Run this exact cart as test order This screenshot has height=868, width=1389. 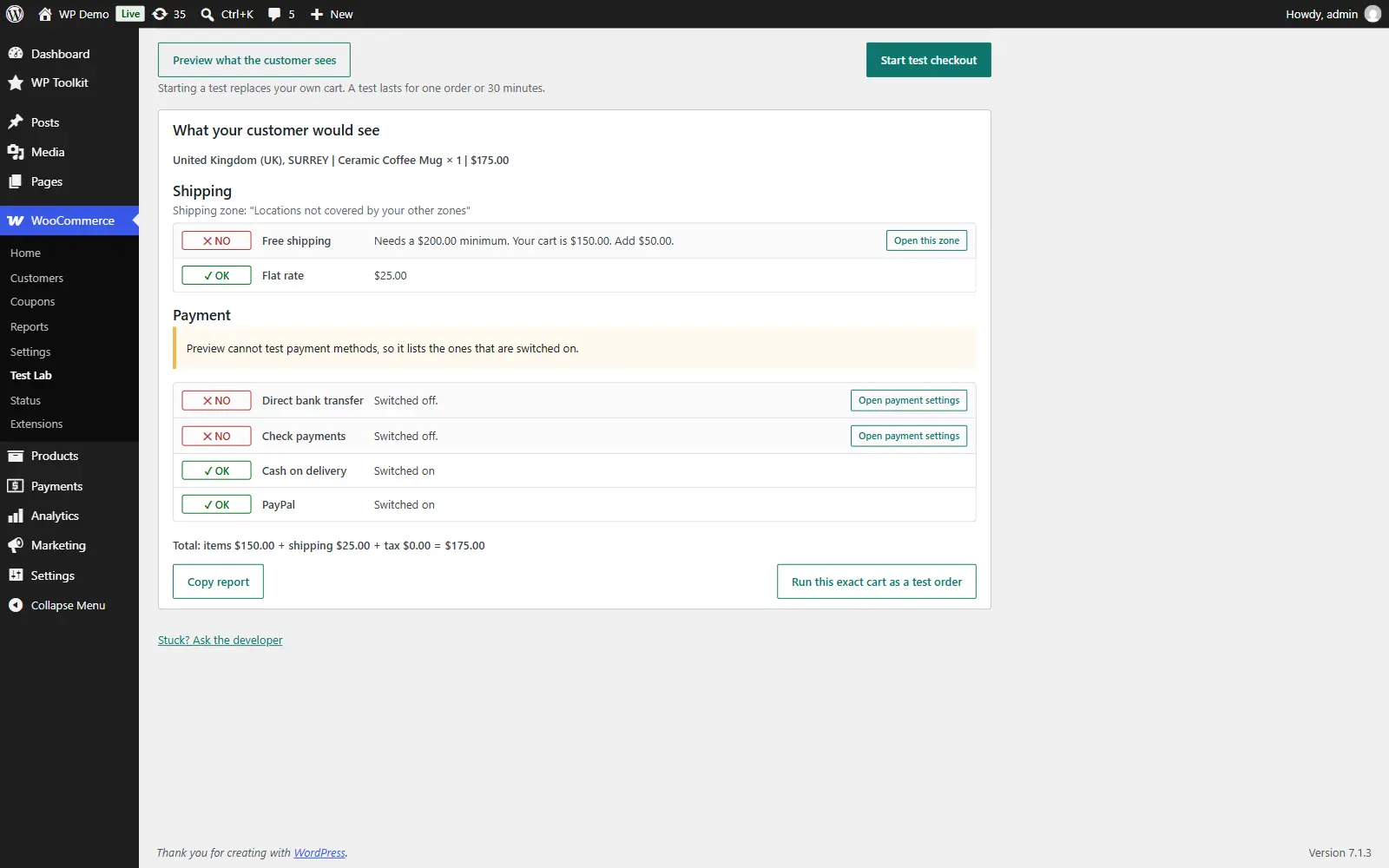point(877,582)
